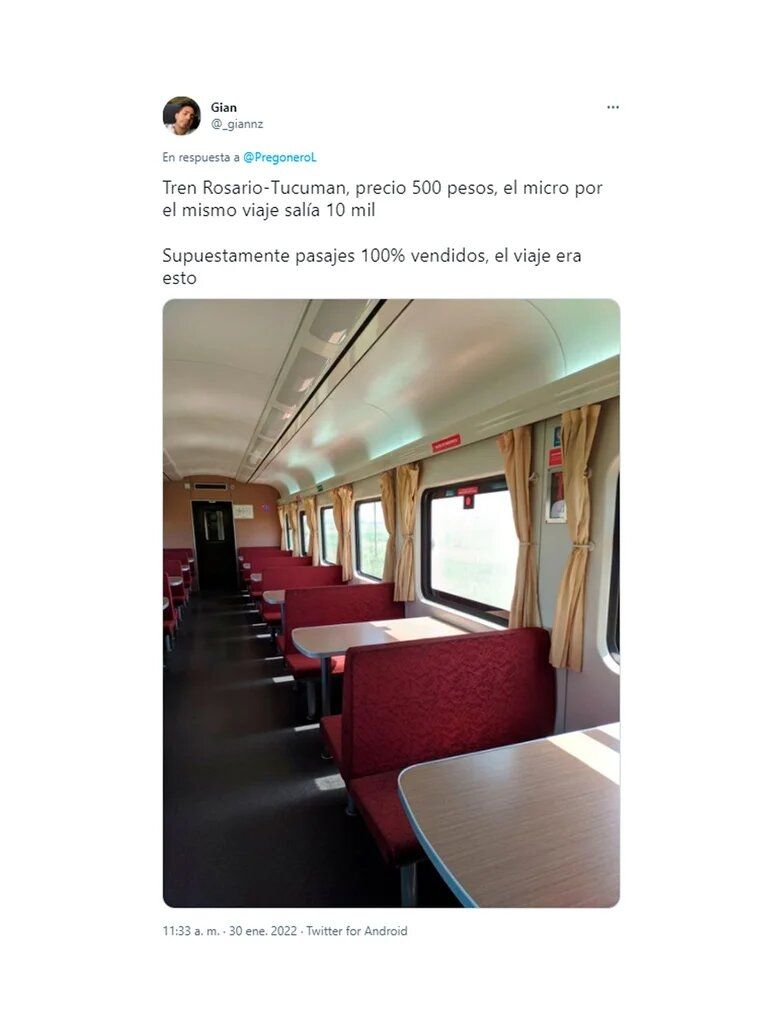
Task: Click the 'Supuestamente pasajes 100% vendidos' sentence
Action: coord(324,255)
